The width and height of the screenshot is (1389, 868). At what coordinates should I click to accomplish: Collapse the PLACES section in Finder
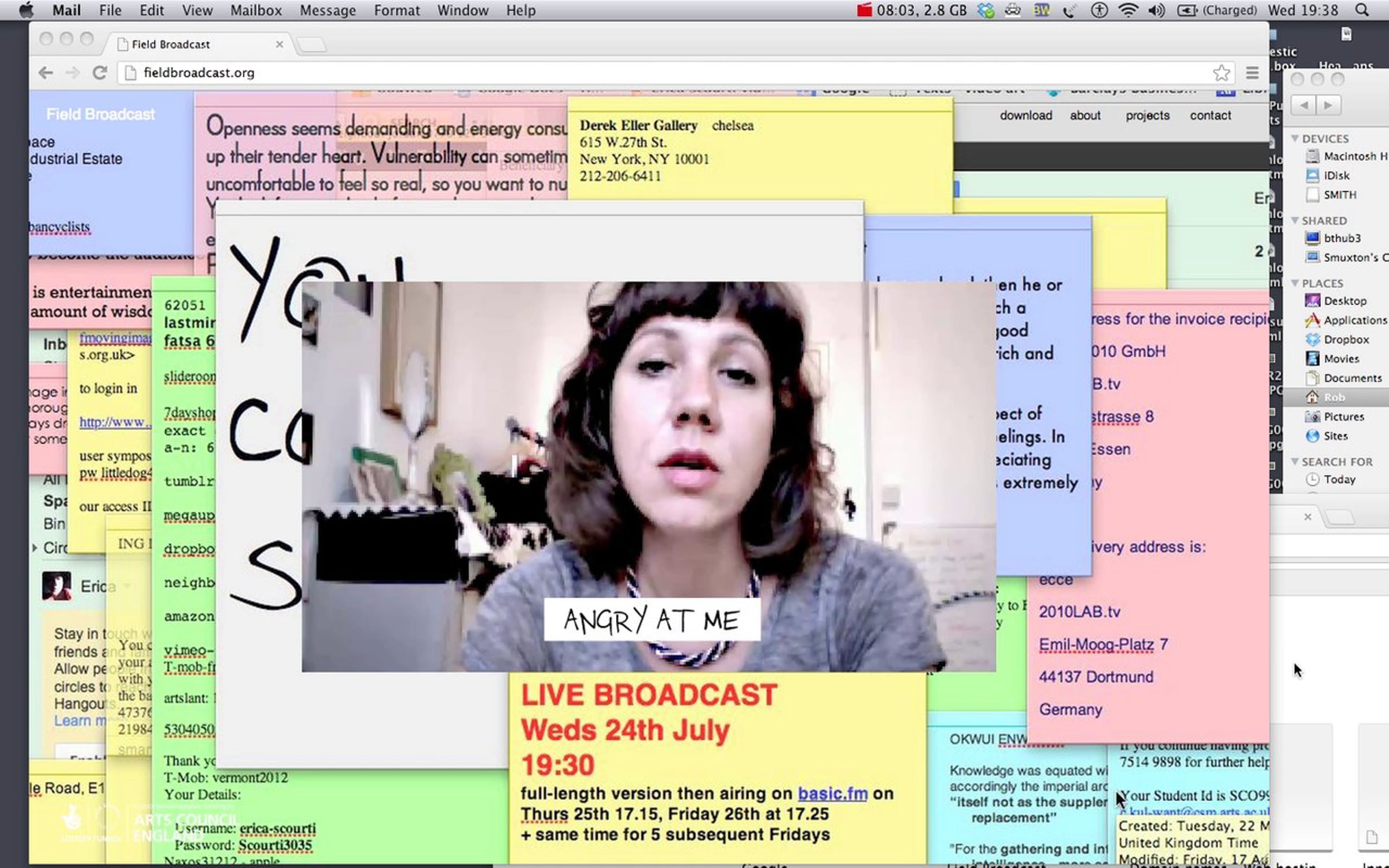coord(1295,283)
